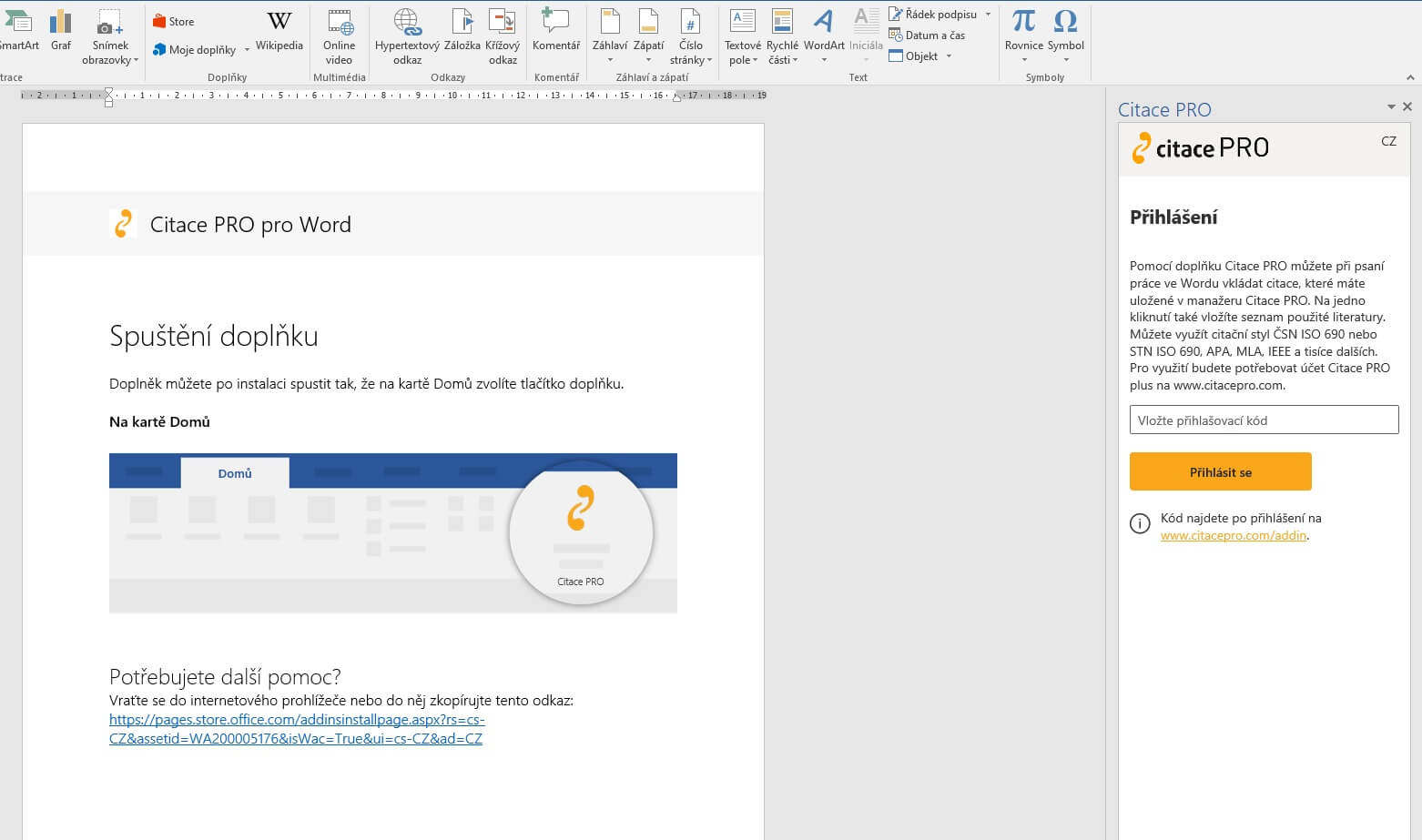The height and width of the screenshot is (840, 1422).
Task: Expand the Moje doplňky dropdown arrow
Action: [247, 50]
